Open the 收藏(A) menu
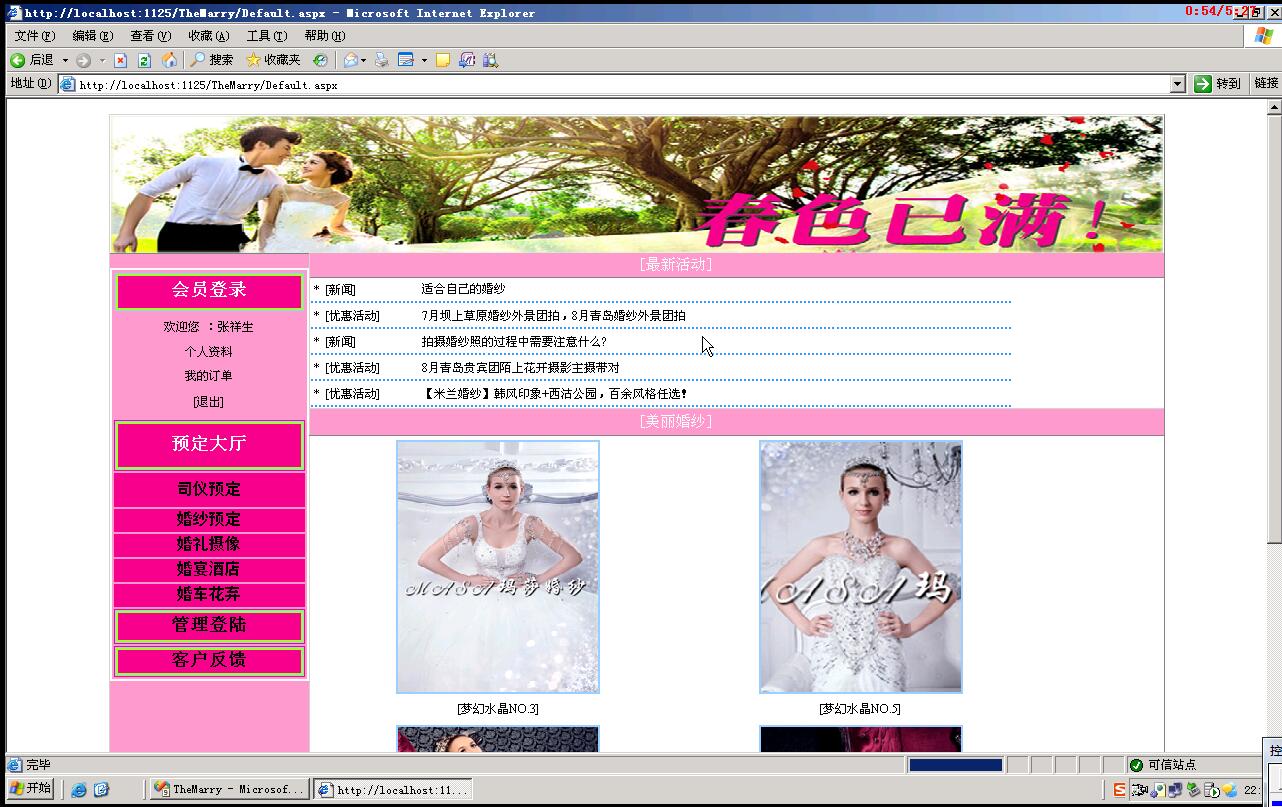This screenshot has height=807, width=1282. (209, 36)
